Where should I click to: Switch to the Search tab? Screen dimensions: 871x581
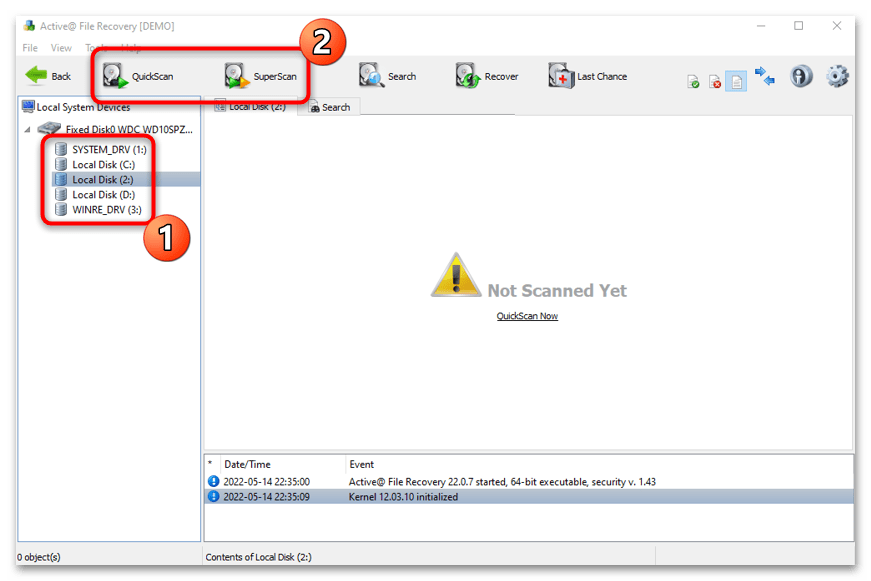click(x=330, y=107)
